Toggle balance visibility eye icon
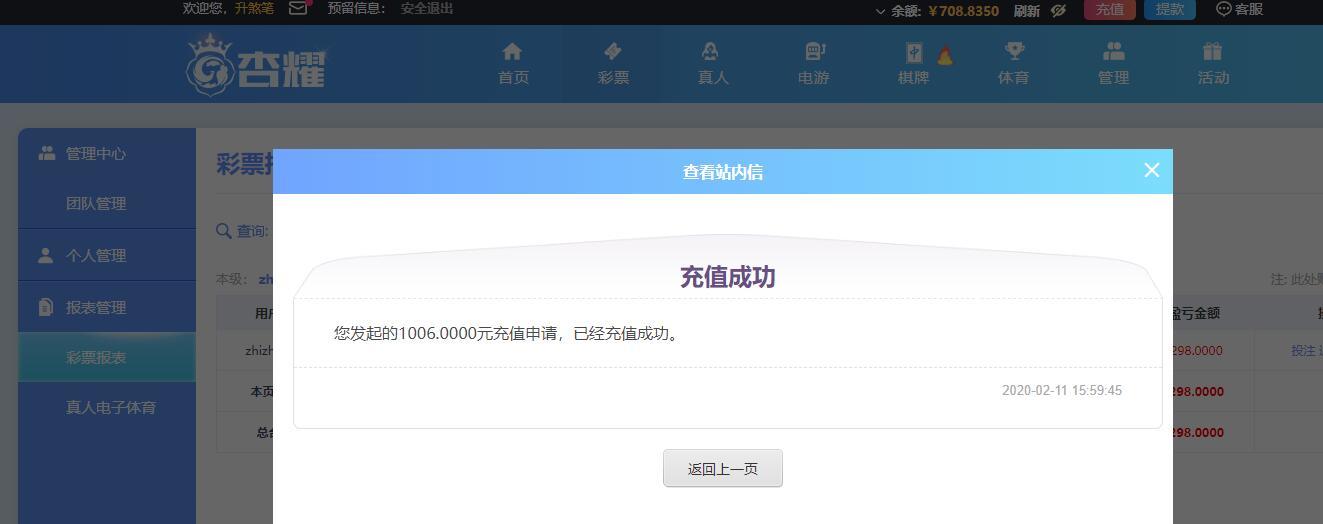Screen dimensions: 1323x524 point(1058,10)
